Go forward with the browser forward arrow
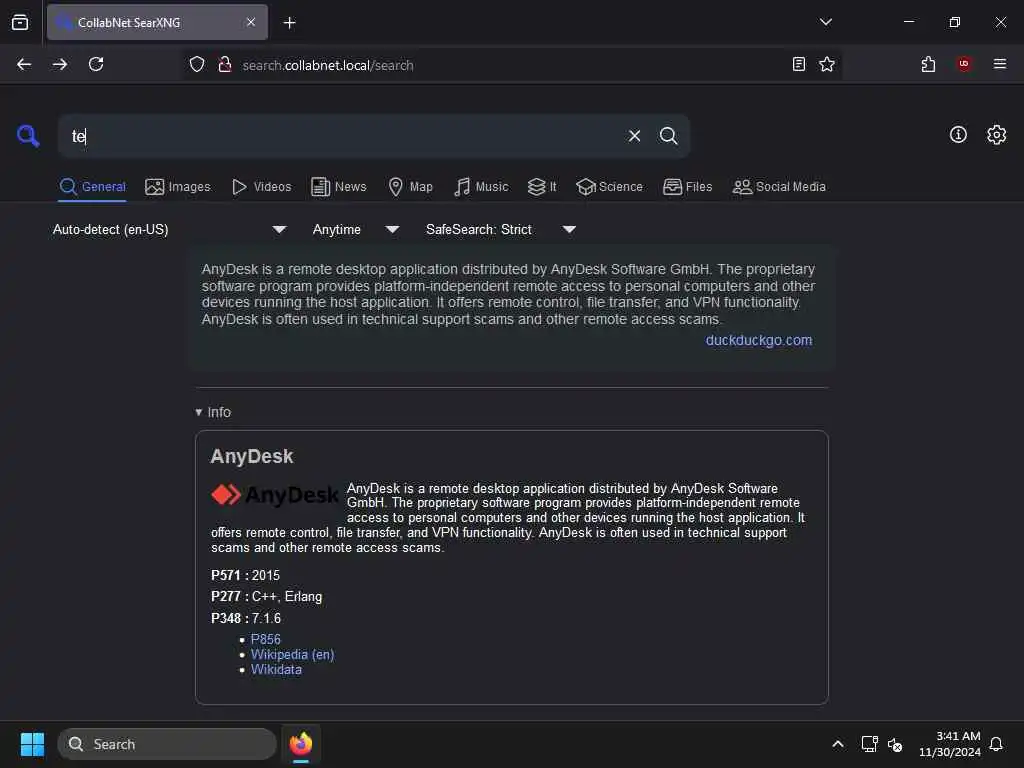The width and height of the screenshot is (1024, 768). (x=60, y=64)
